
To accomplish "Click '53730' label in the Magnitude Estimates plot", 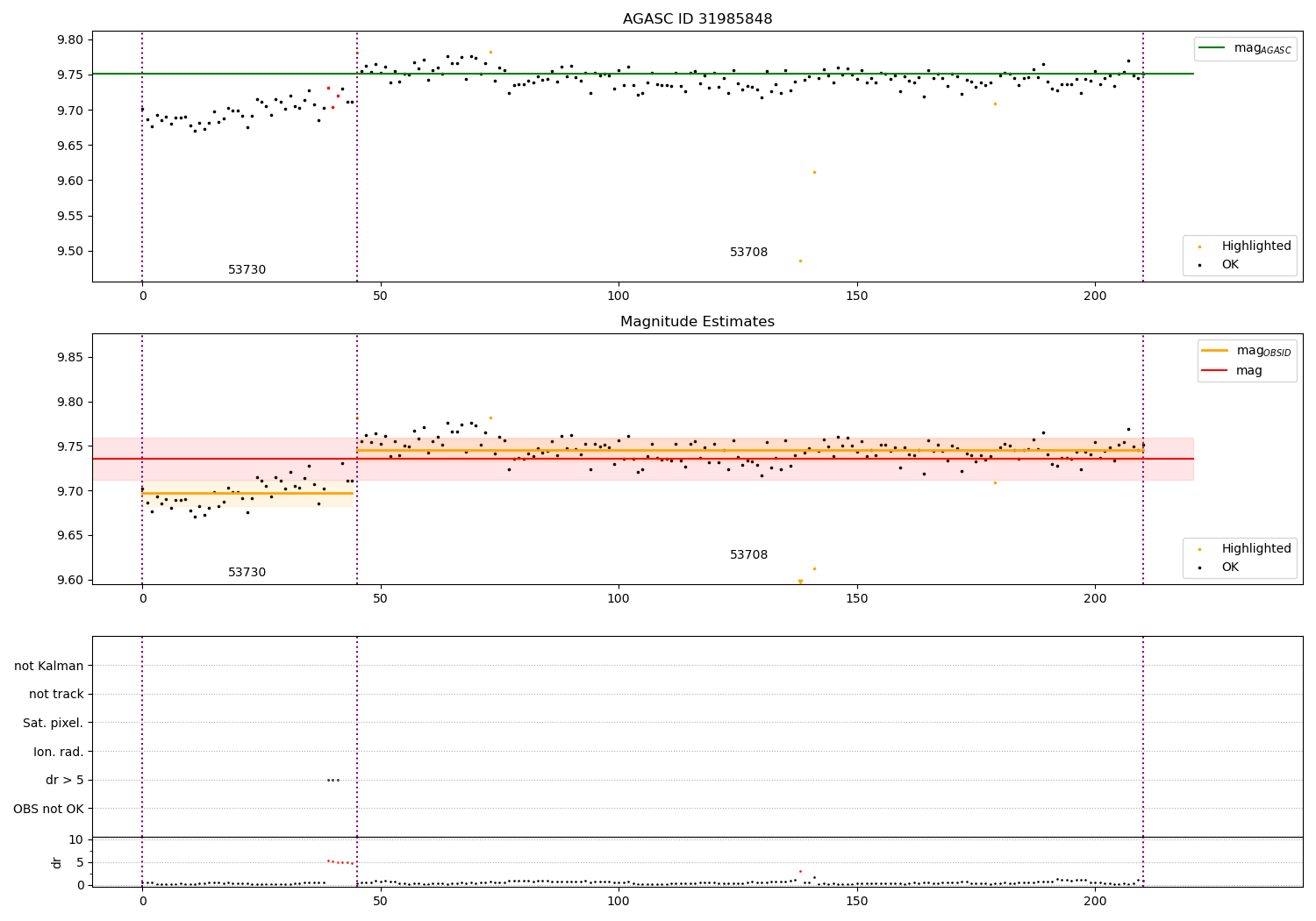I will point(247,573).
